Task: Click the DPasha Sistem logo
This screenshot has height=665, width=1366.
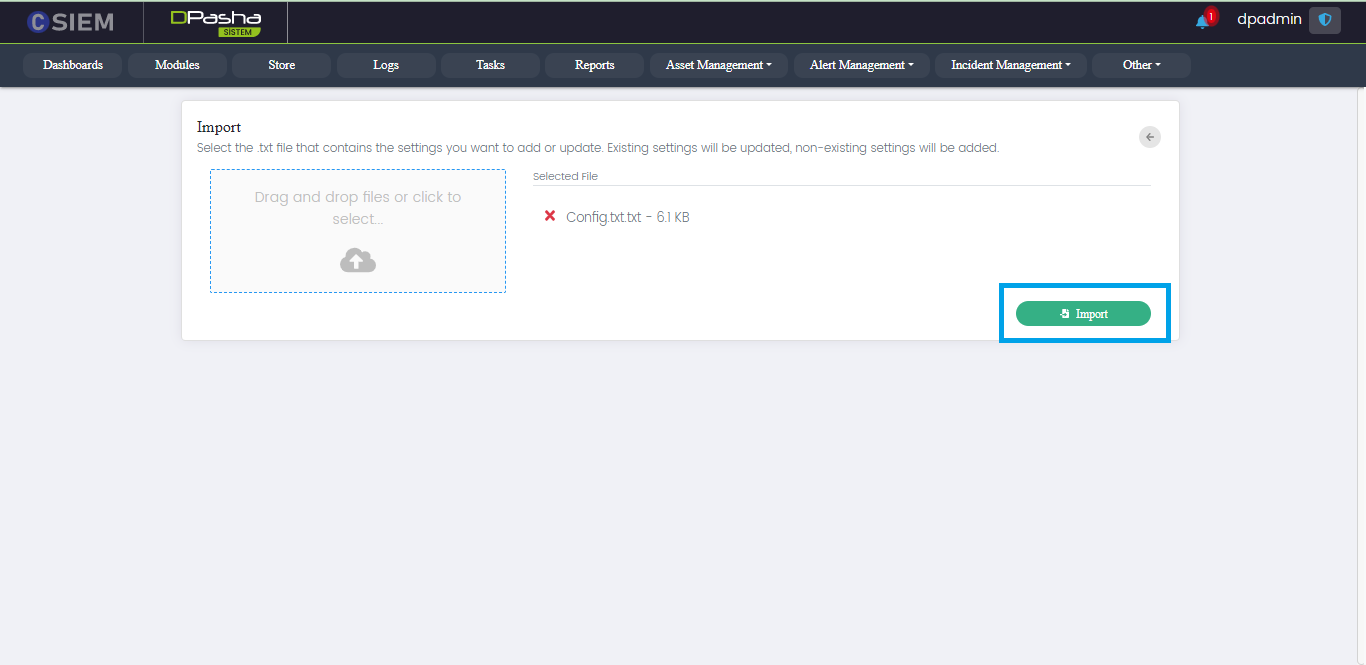Action: click(x=215, y=22)
